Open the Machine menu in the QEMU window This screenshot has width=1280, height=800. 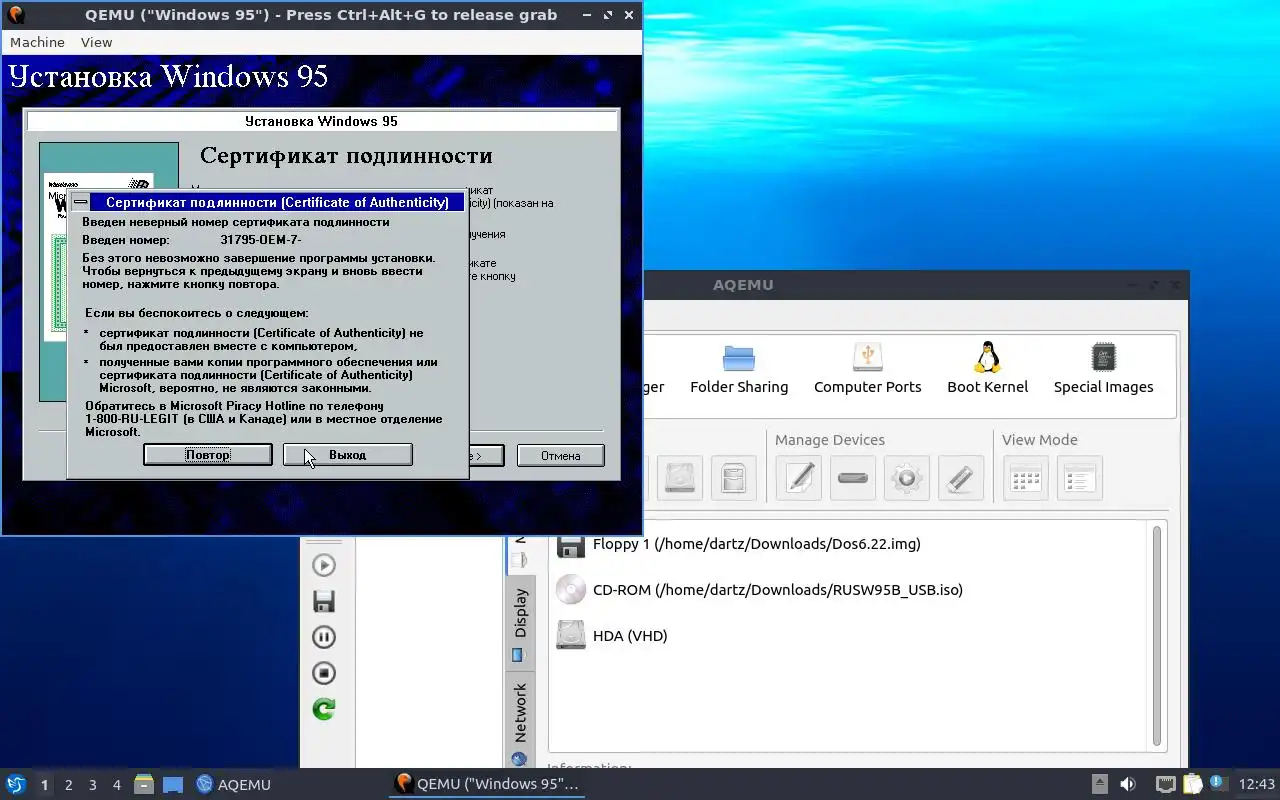37,42
